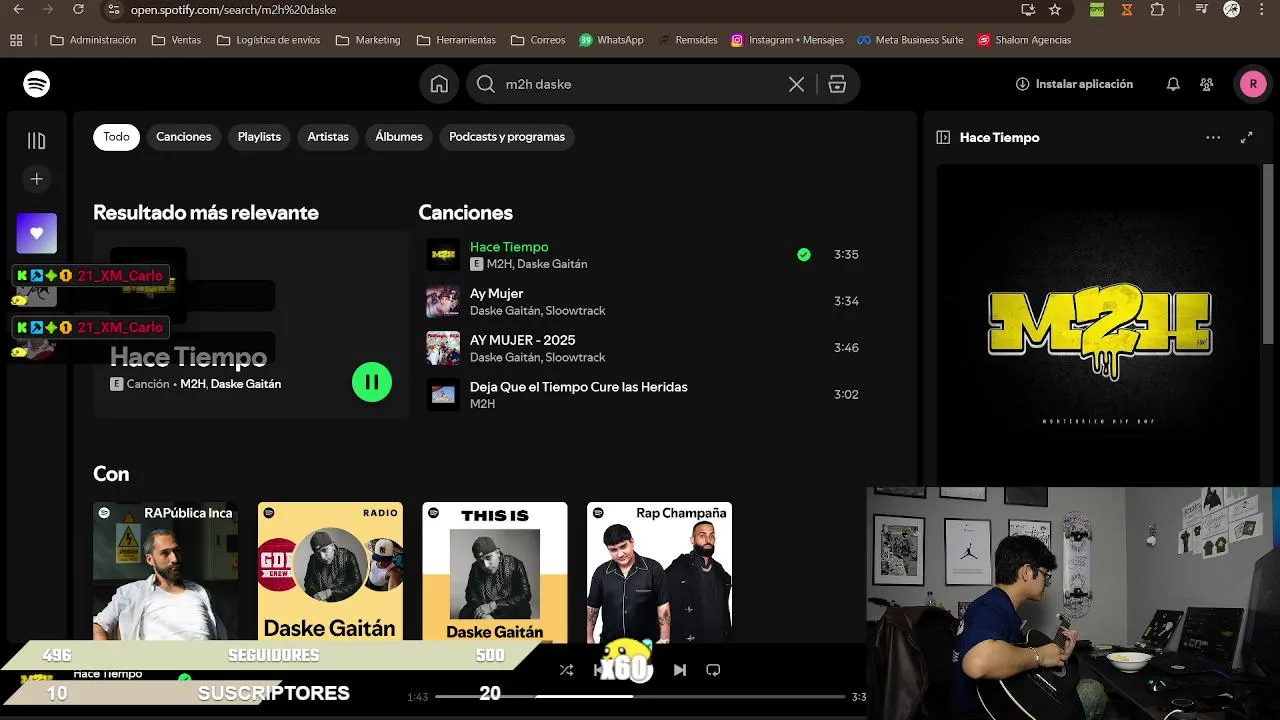Screen dimensions: 1280x720
Task: Open the Browse icon next to search
Action: [837, 85]
